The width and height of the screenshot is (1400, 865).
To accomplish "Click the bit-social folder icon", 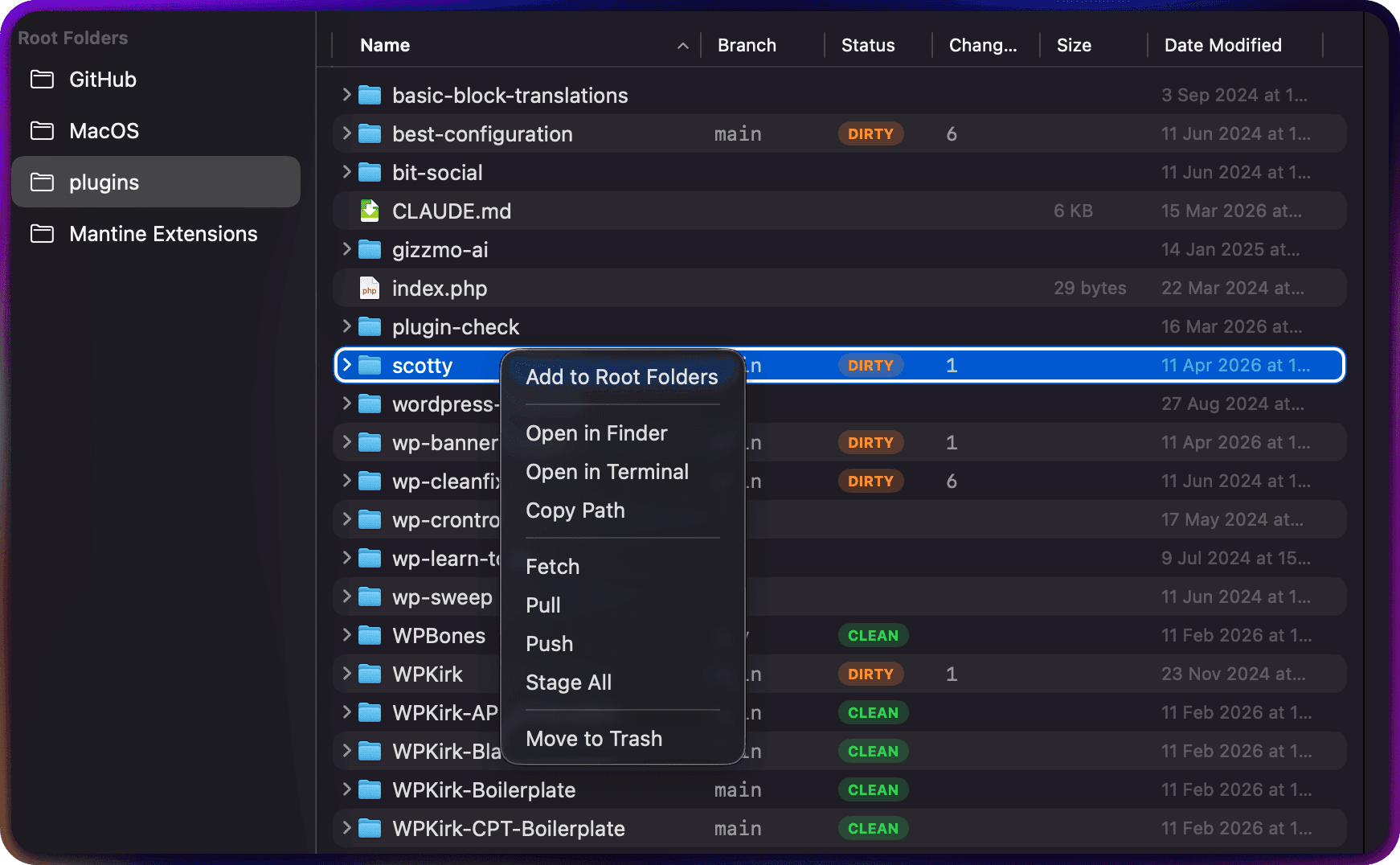I will coord(370,172).
